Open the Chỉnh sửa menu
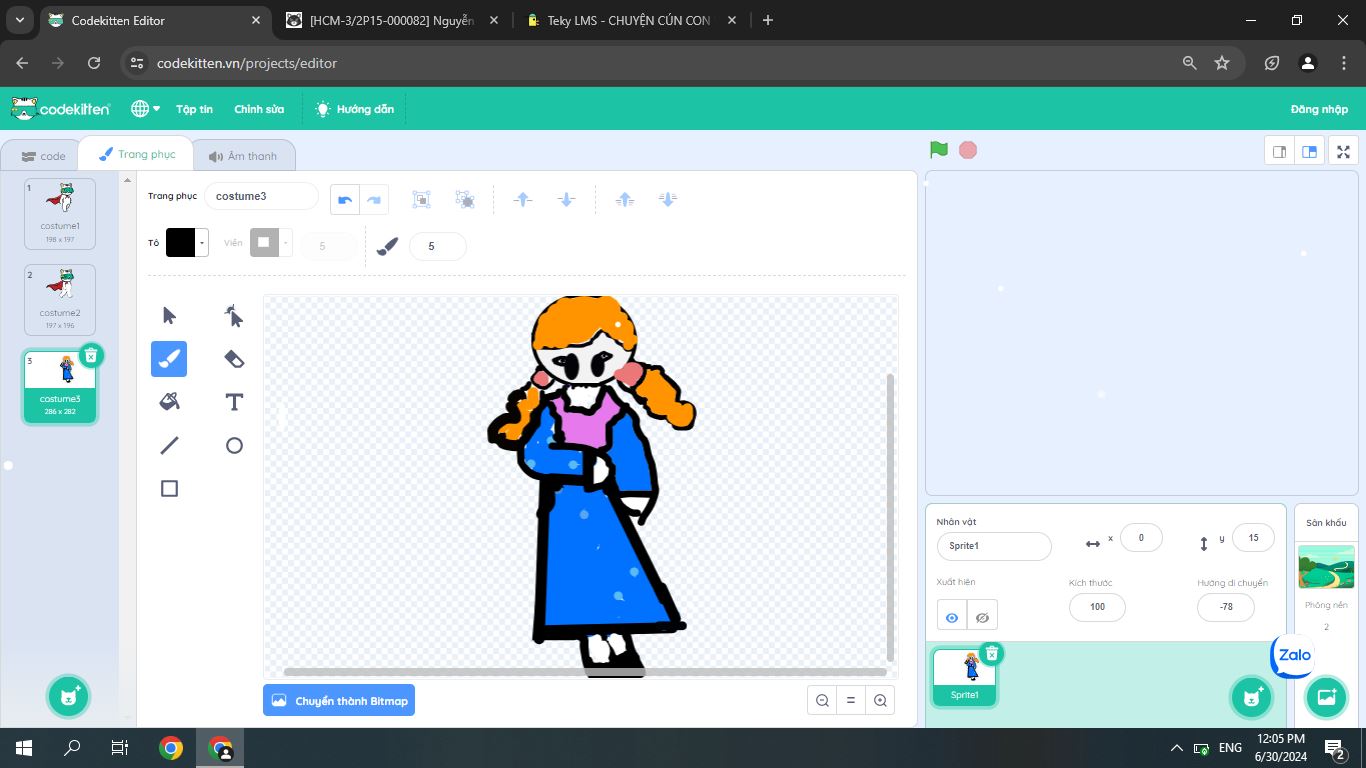 259,109
